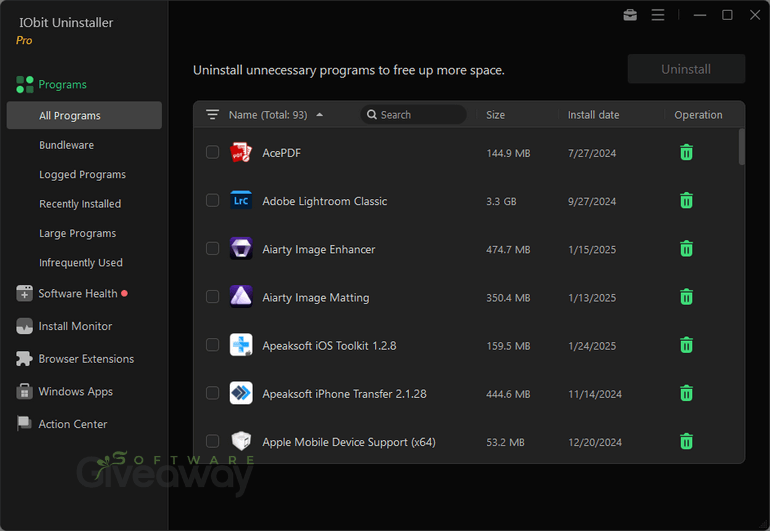Open Bundleware category
Viewport: 770px width, 531px height.
66,145
